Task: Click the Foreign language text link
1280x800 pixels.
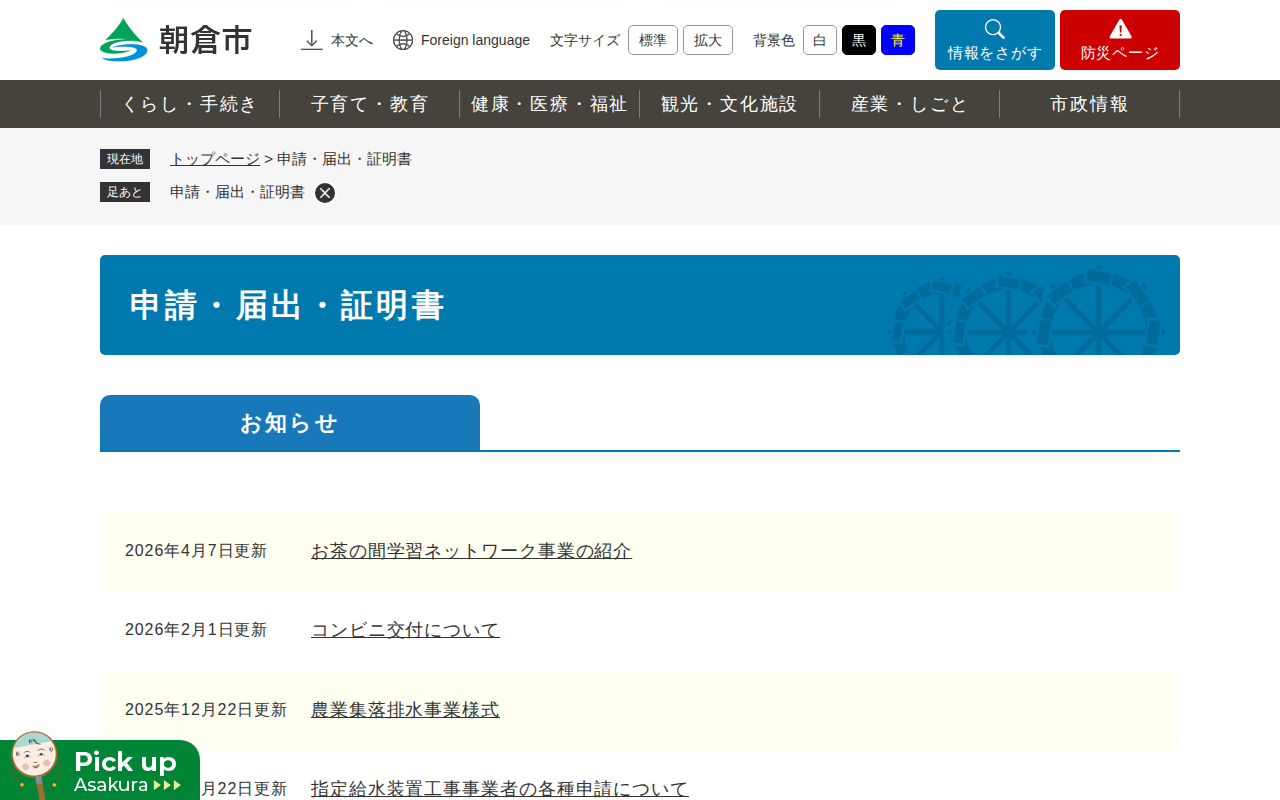Action: tap(475, 40)
